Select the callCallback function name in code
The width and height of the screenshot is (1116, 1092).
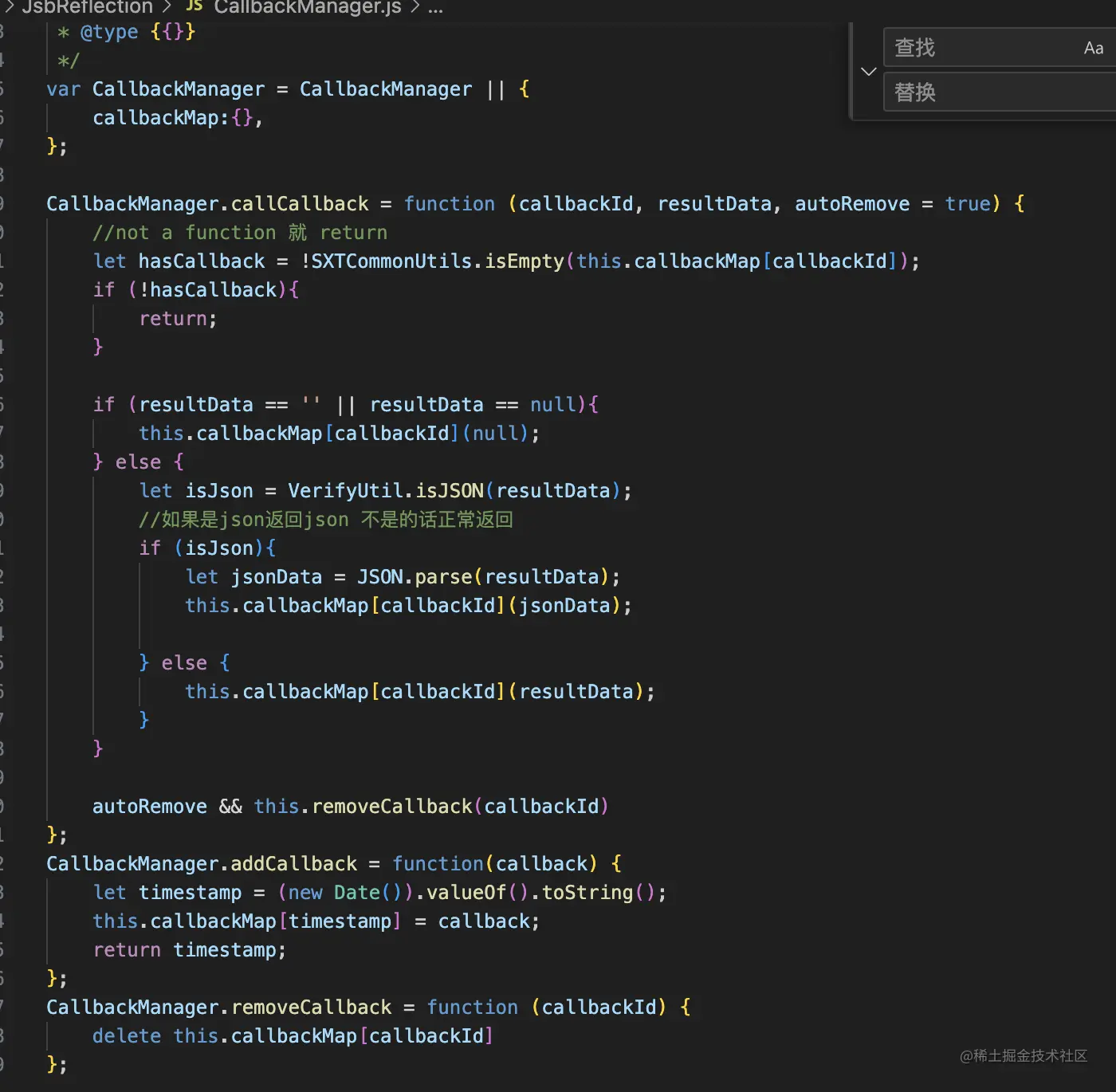point(300,203)
